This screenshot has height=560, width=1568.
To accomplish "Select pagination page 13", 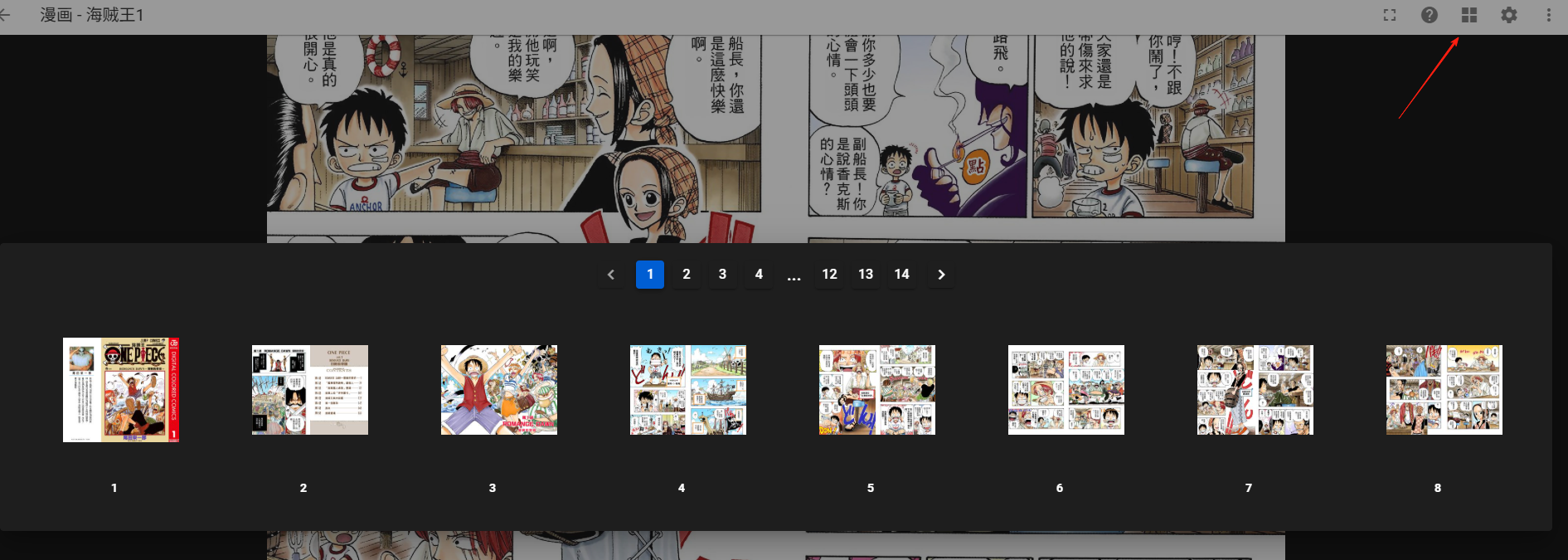I will [x=866, y=275].
